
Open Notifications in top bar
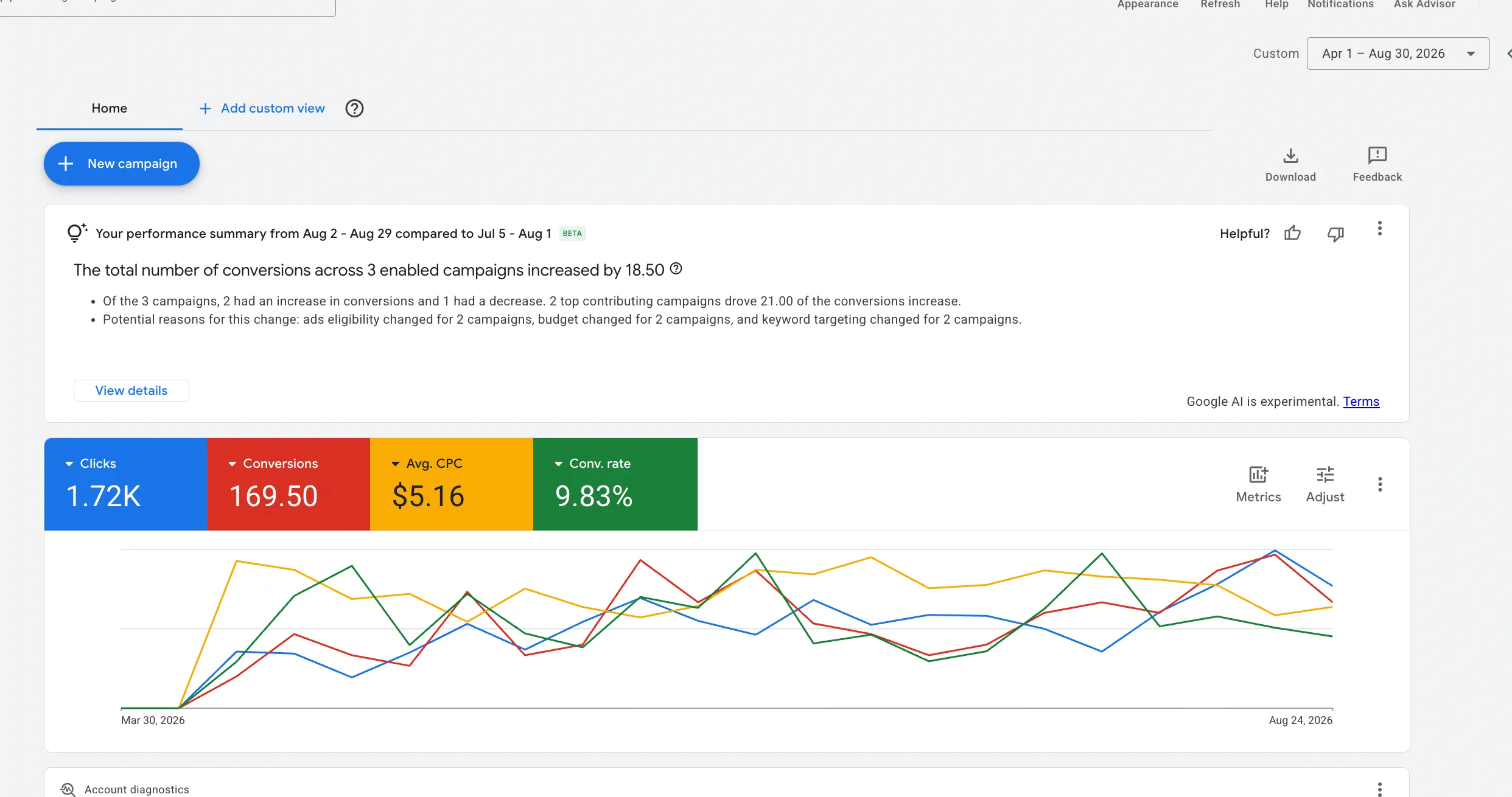click(1340, 4)
